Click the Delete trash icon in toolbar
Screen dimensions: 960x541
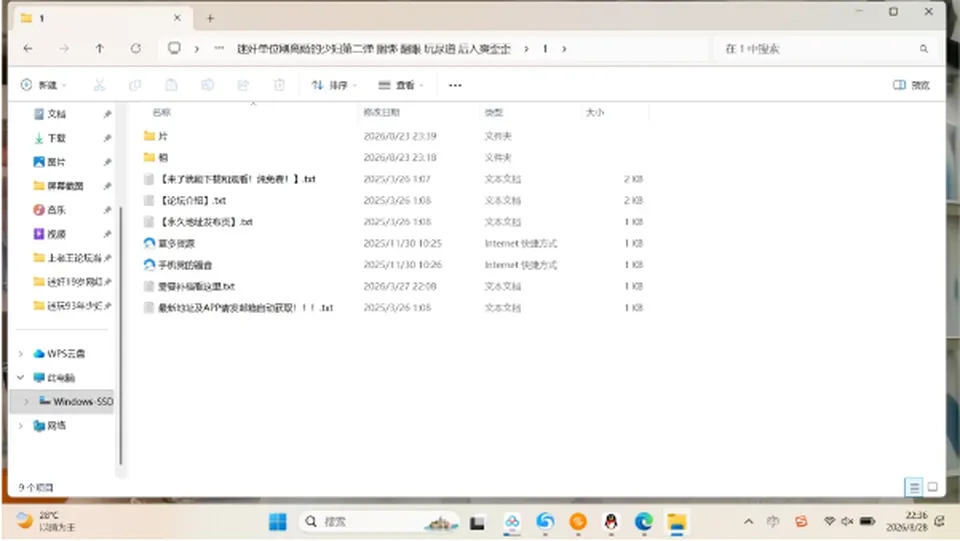pyautogui.click(x=279, y=85)
